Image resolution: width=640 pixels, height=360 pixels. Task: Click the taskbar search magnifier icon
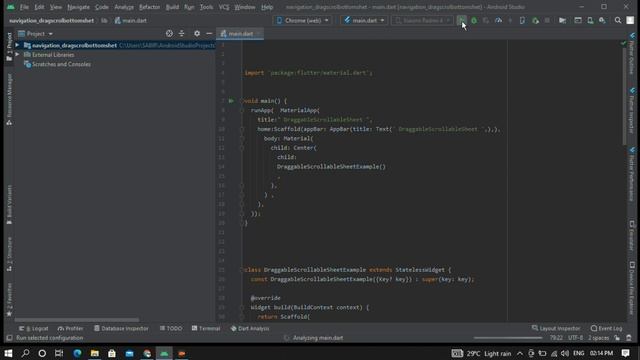click(25, 353)
